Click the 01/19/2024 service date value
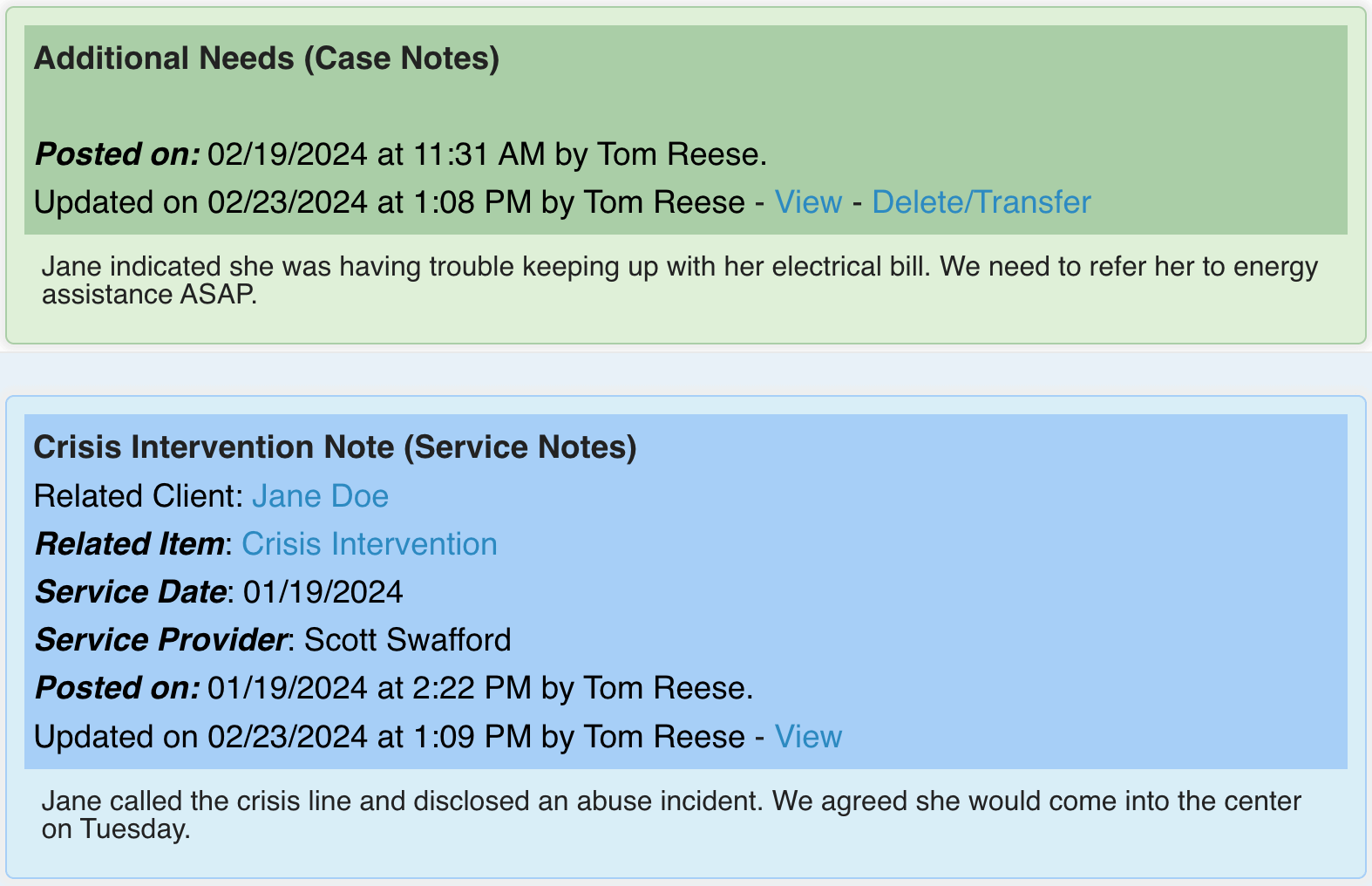The width and height of the screenshot is (1372, 886). [323, 592]
